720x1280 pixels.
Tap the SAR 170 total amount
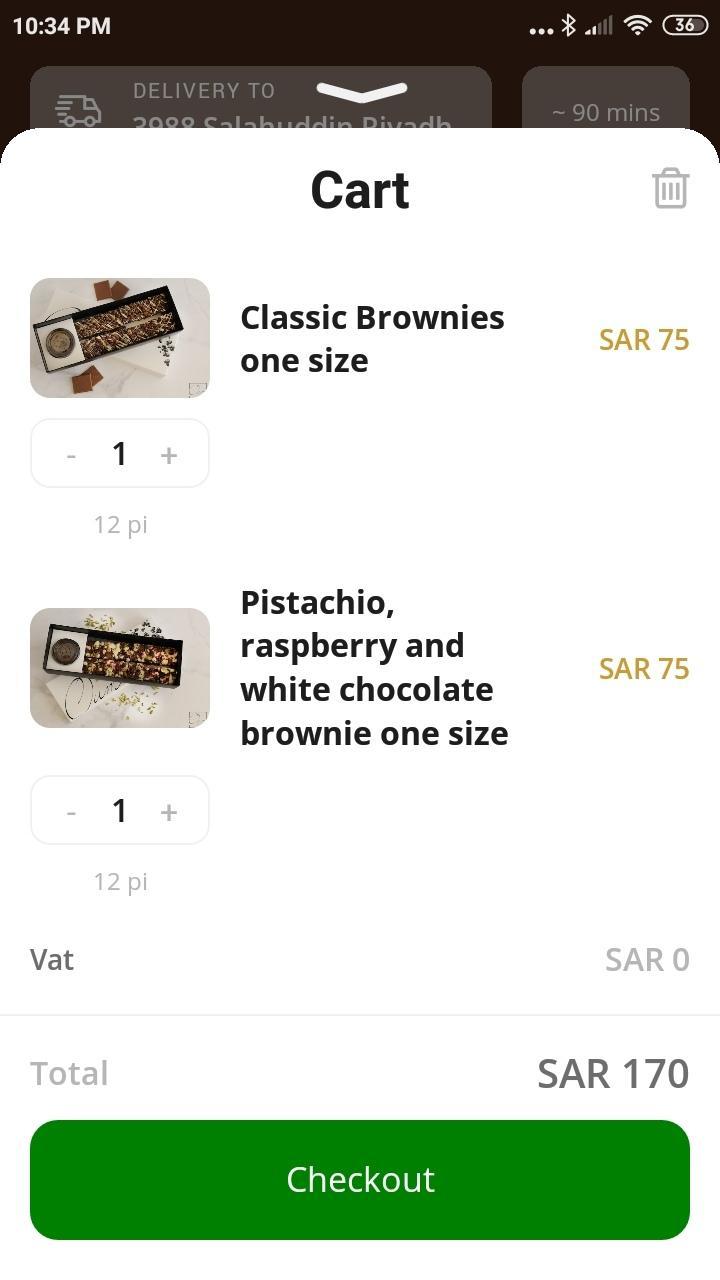612,1074
